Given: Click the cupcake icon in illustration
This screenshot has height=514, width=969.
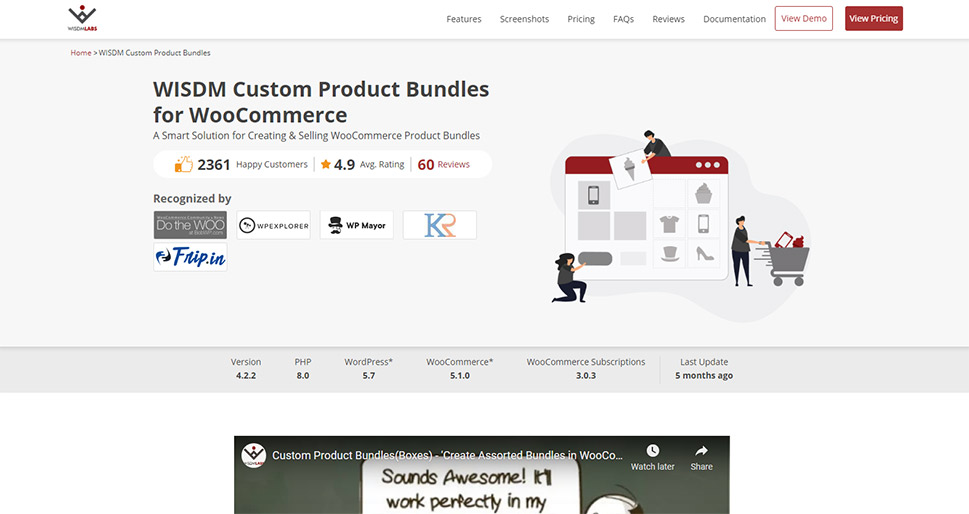Looking at the screenshot, I should point(703,193).
